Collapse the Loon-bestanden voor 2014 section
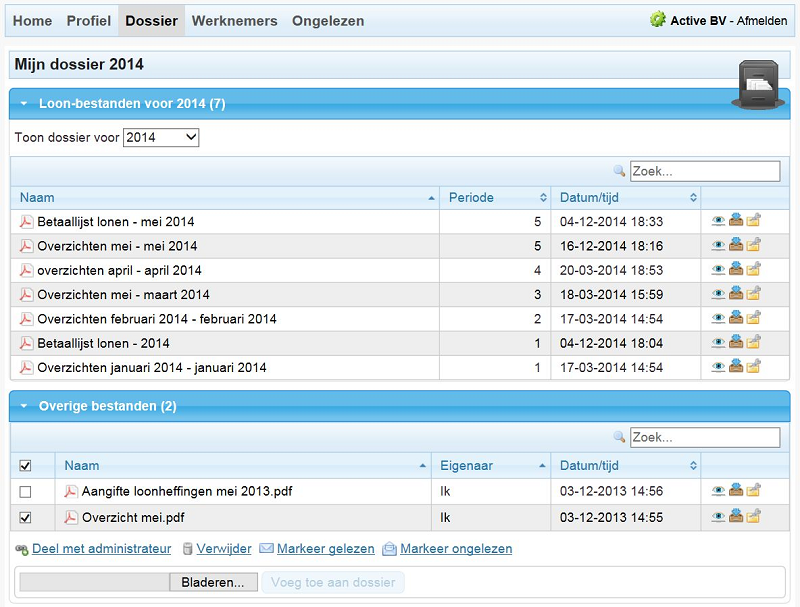 pos(24,102)
